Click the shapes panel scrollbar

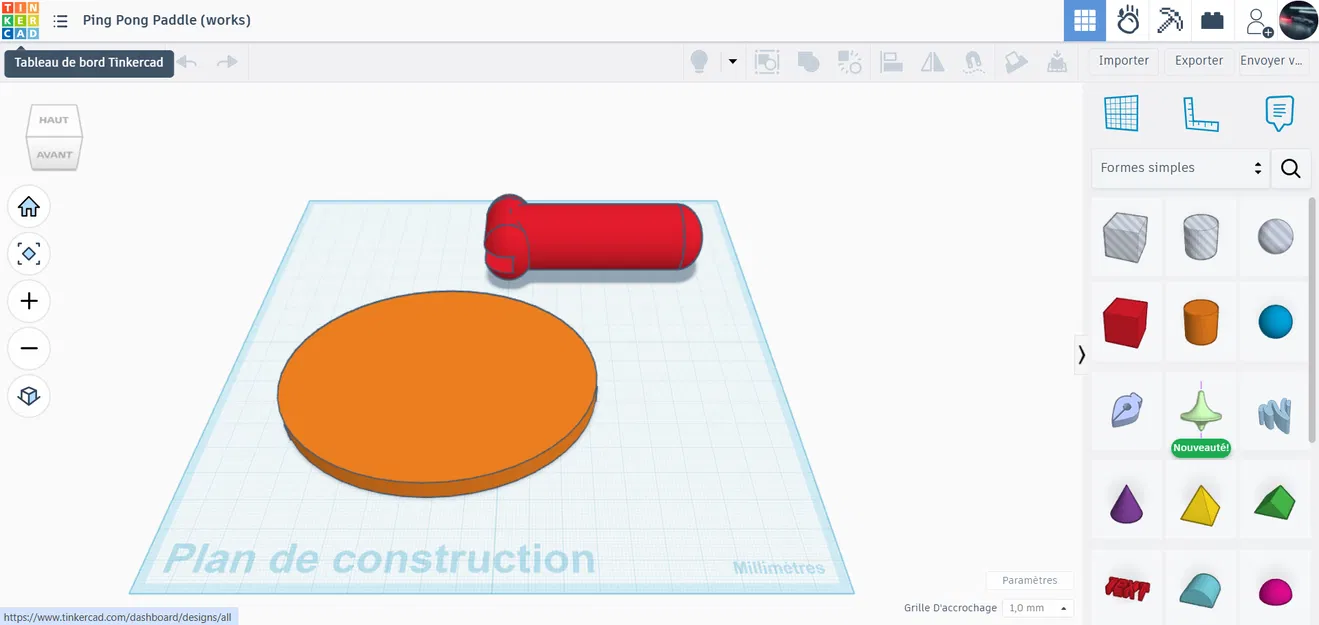coord(1313,320)
